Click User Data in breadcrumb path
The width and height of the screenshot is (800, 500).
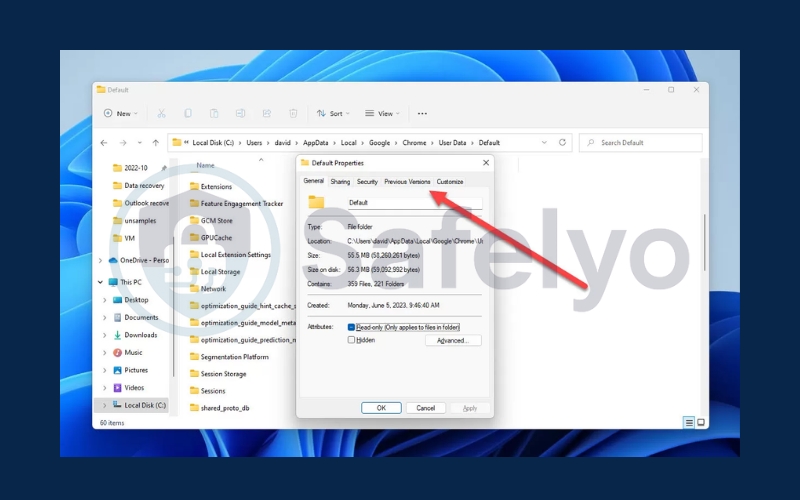tap(452, 143)
